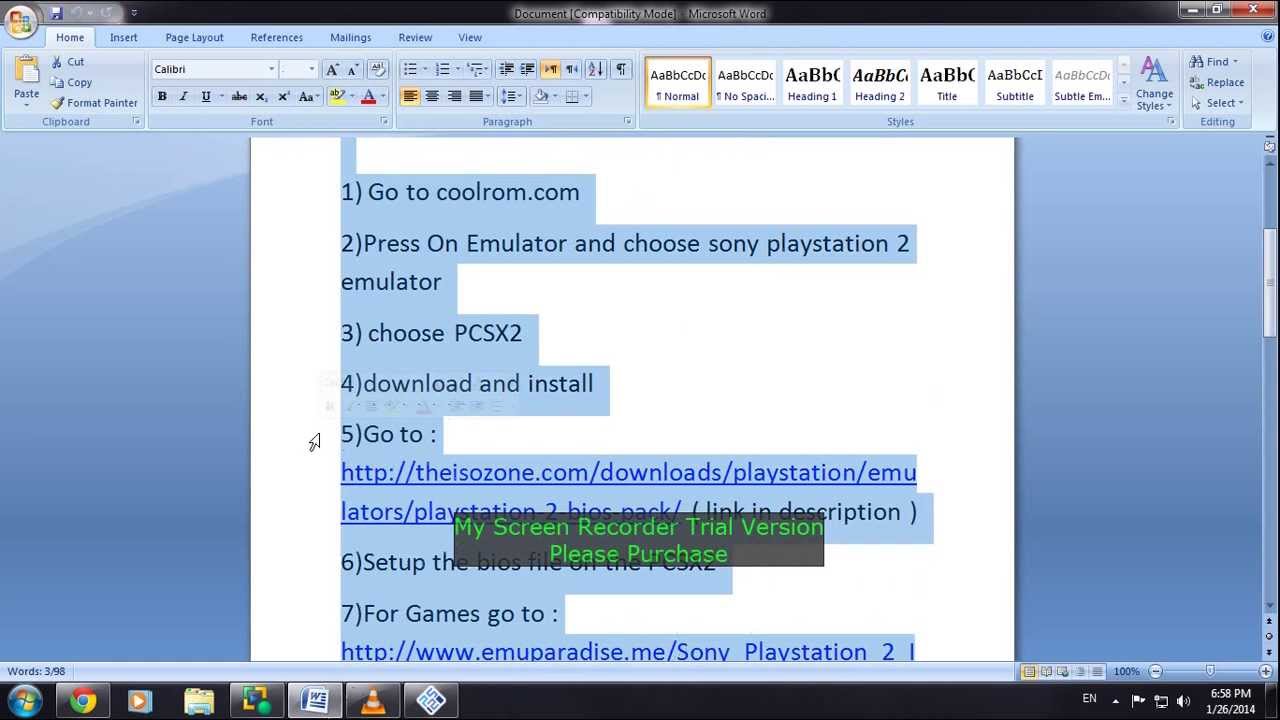Open Shading color dropdown
Viewport: 1280px width, 720px height.
(557, 96)
